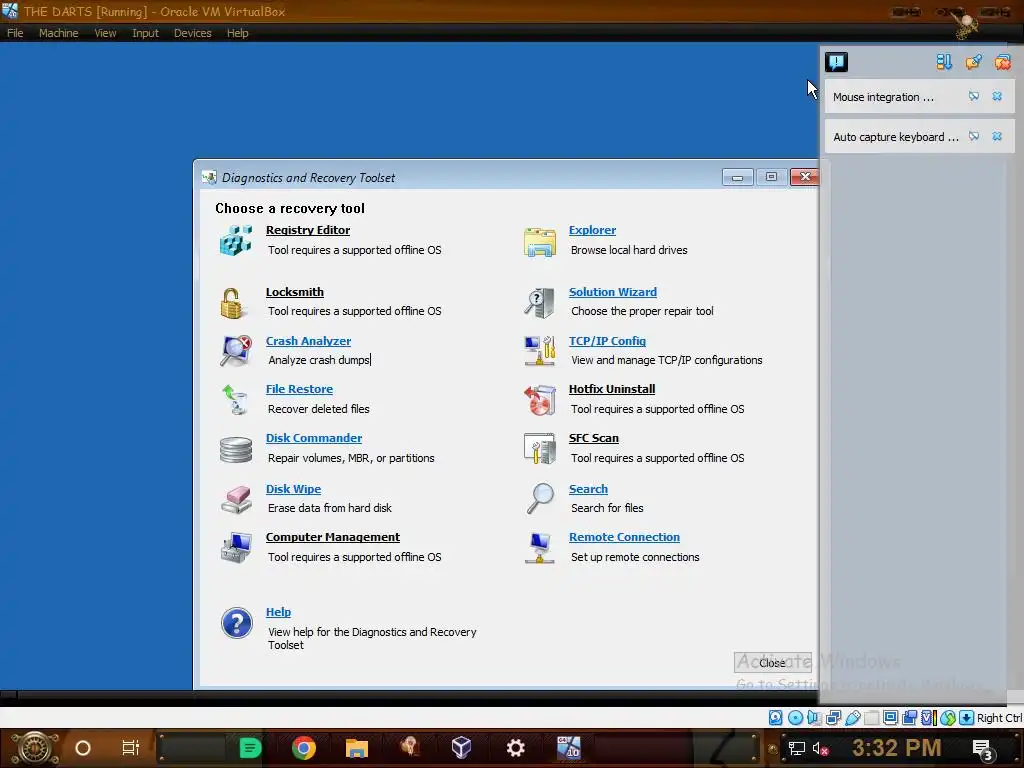Open File Explorer from the taskbar
Image resolution: width=1024 pixels, height=768 pixels.
[357, 748]
